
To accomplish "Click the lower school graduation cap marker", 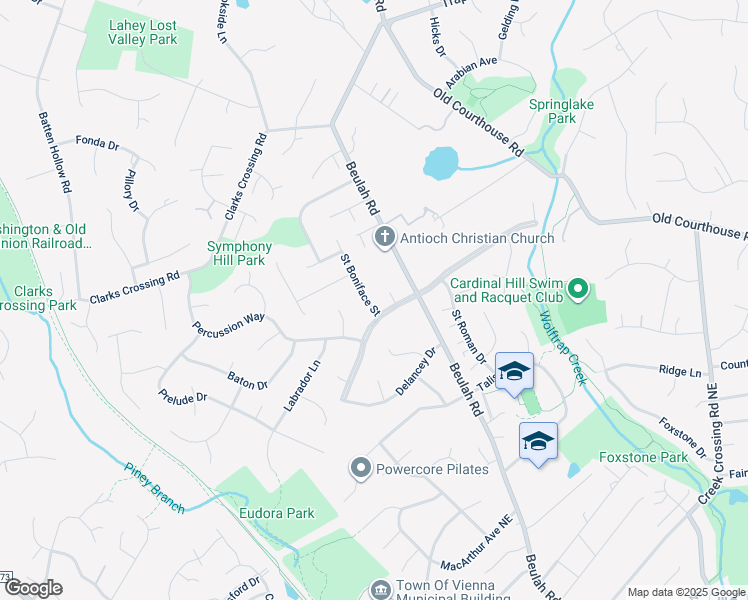I will pyautogui.click(x=538, y=444).
